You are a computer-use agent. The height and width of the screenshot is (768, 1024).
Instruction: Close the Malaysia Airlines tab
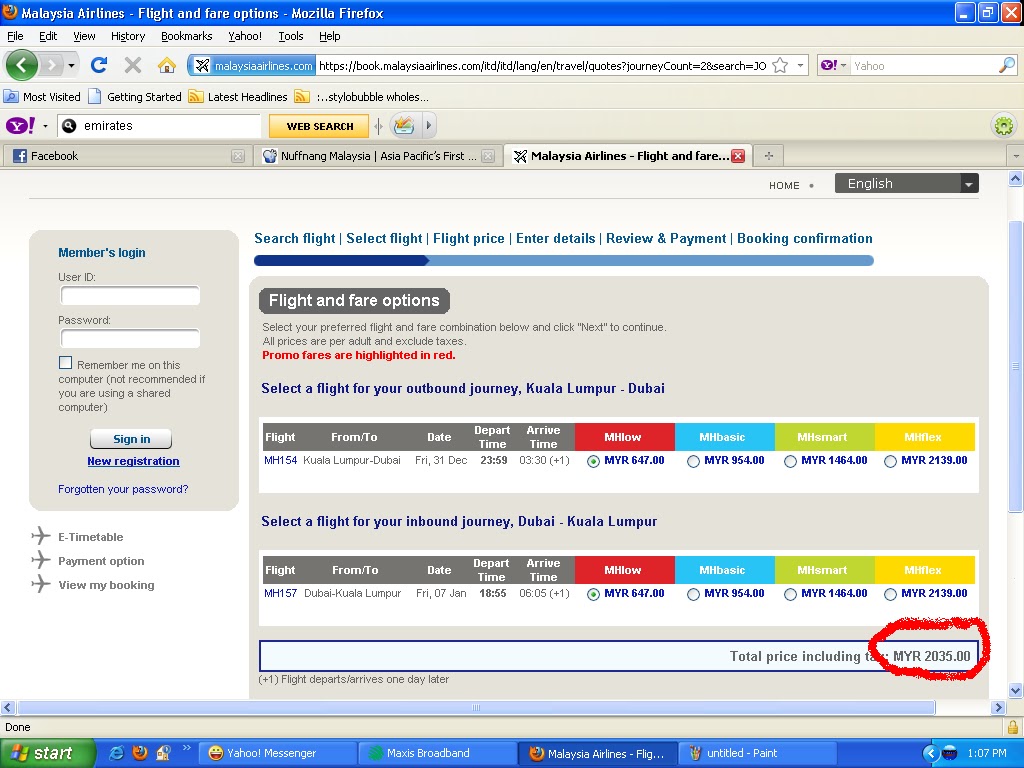pos(738,156)
